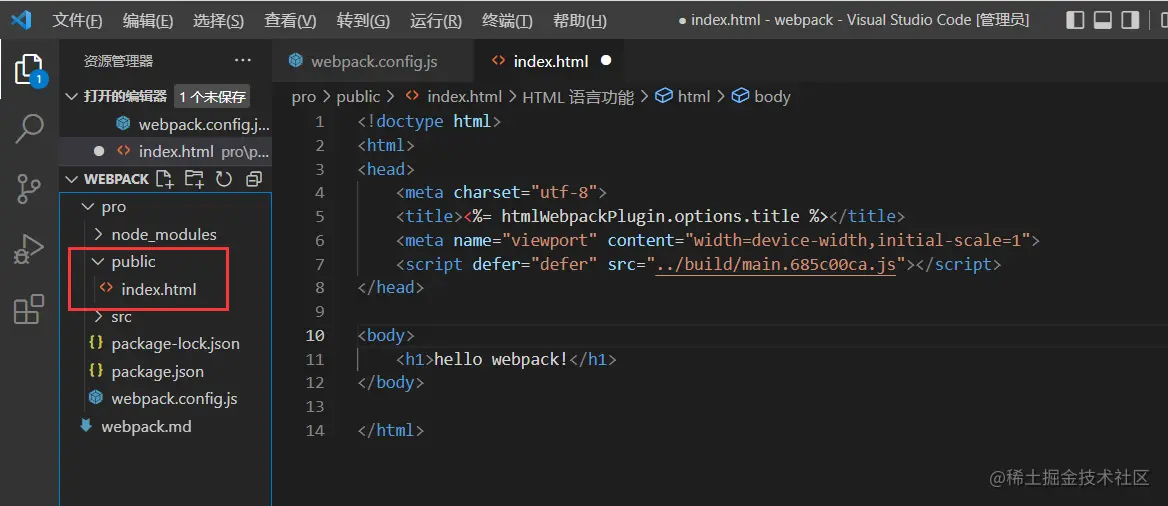
Task: Switch to the webpack.config.js editor tab
Action: (372, 61)
